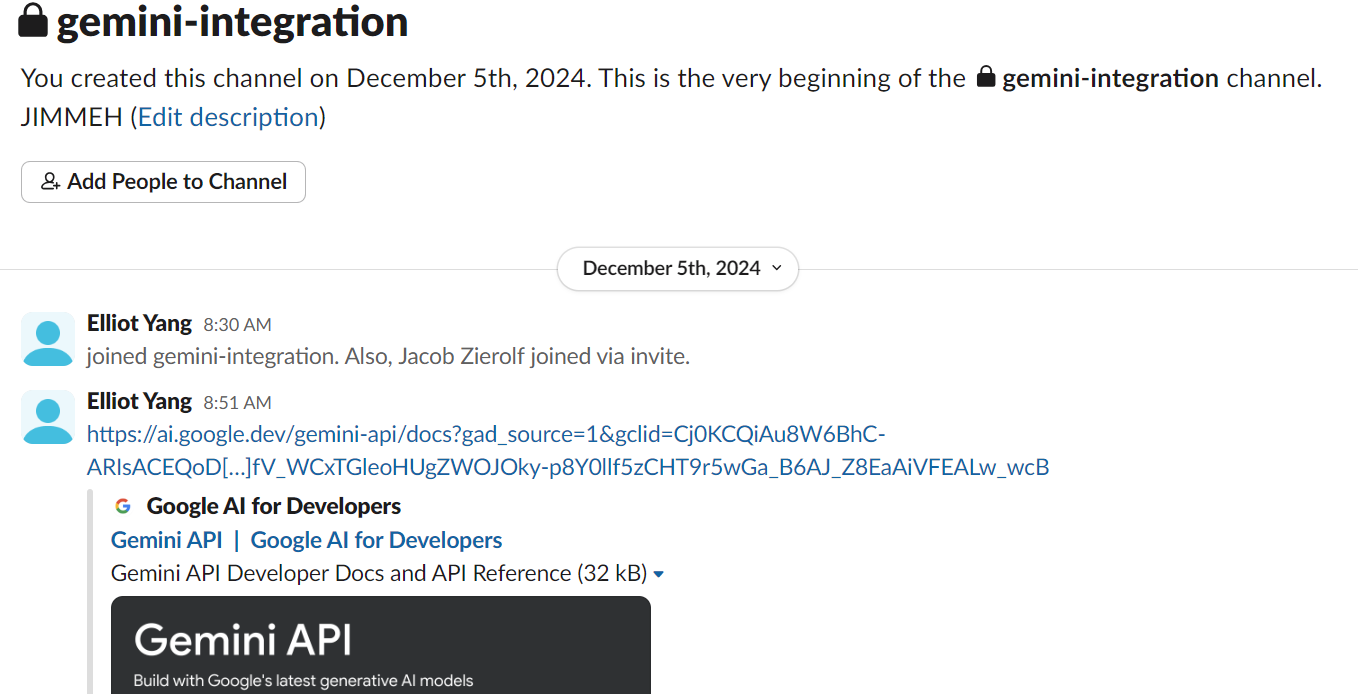Click the chevron in the date divider pill
The image size is (1358, 694).
[777, 268]
